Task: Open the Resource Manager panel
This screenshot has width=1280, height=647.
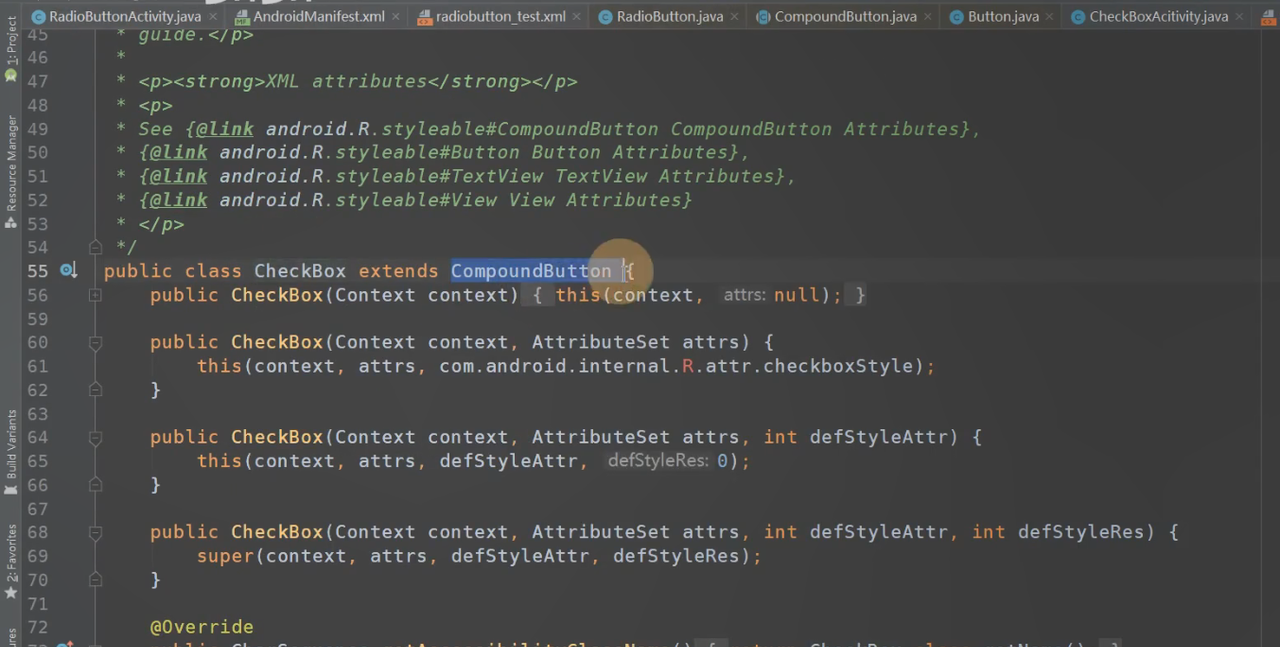Action: (11, 172)
